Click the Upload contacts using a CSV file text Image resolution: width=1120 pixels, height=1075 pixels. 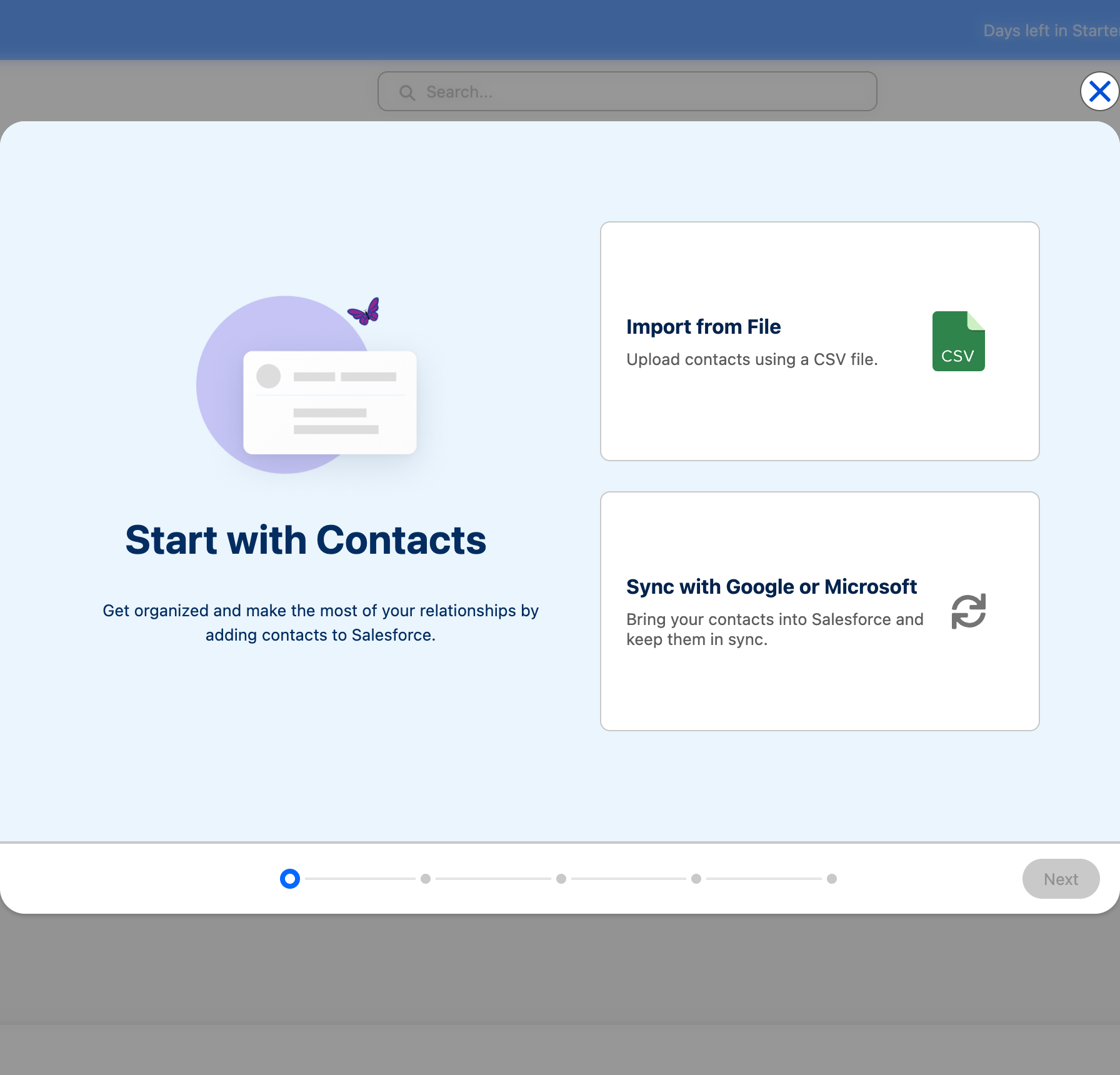pyautogui.click(x=752, y=359)
